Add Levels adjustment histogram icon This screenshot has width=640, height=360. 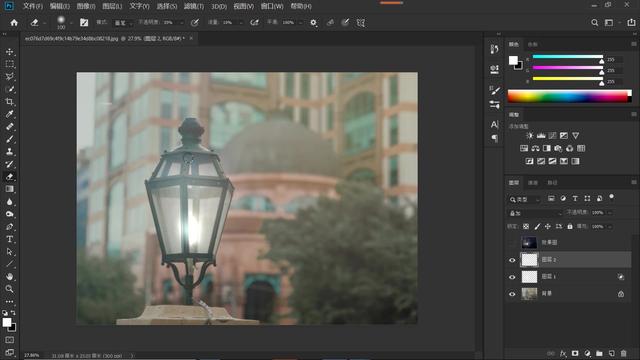point(541,136)
